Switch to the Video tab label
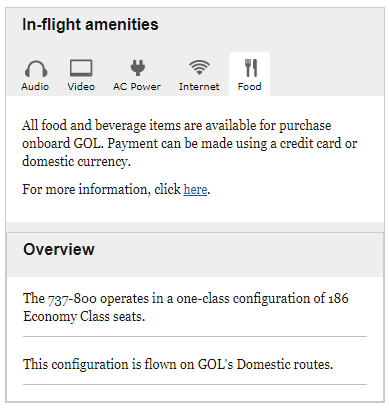The height and width of the screenshot is (409, 390). (81, 87)
